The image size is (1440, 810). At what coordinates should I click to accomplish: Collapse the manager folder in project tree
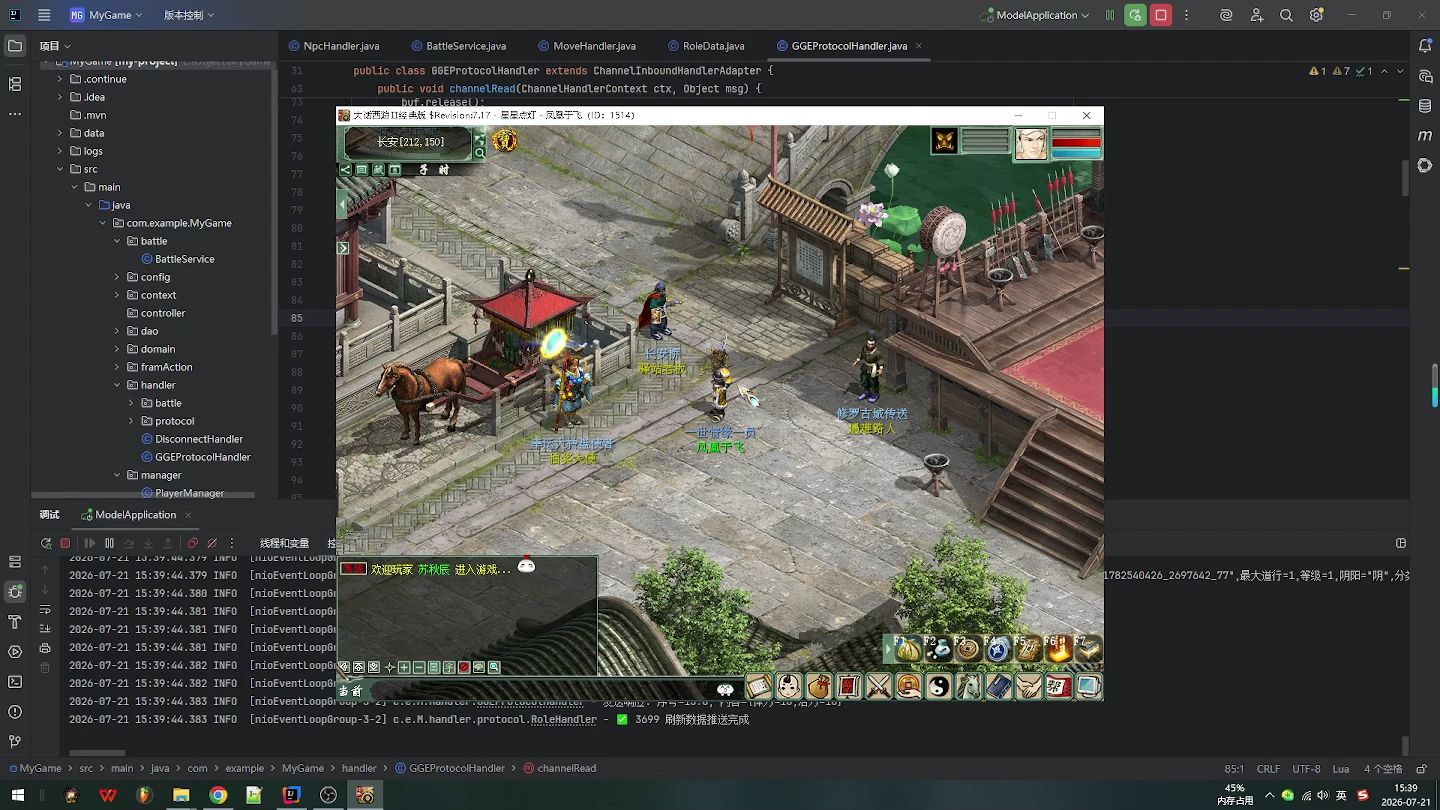(117, 475)
